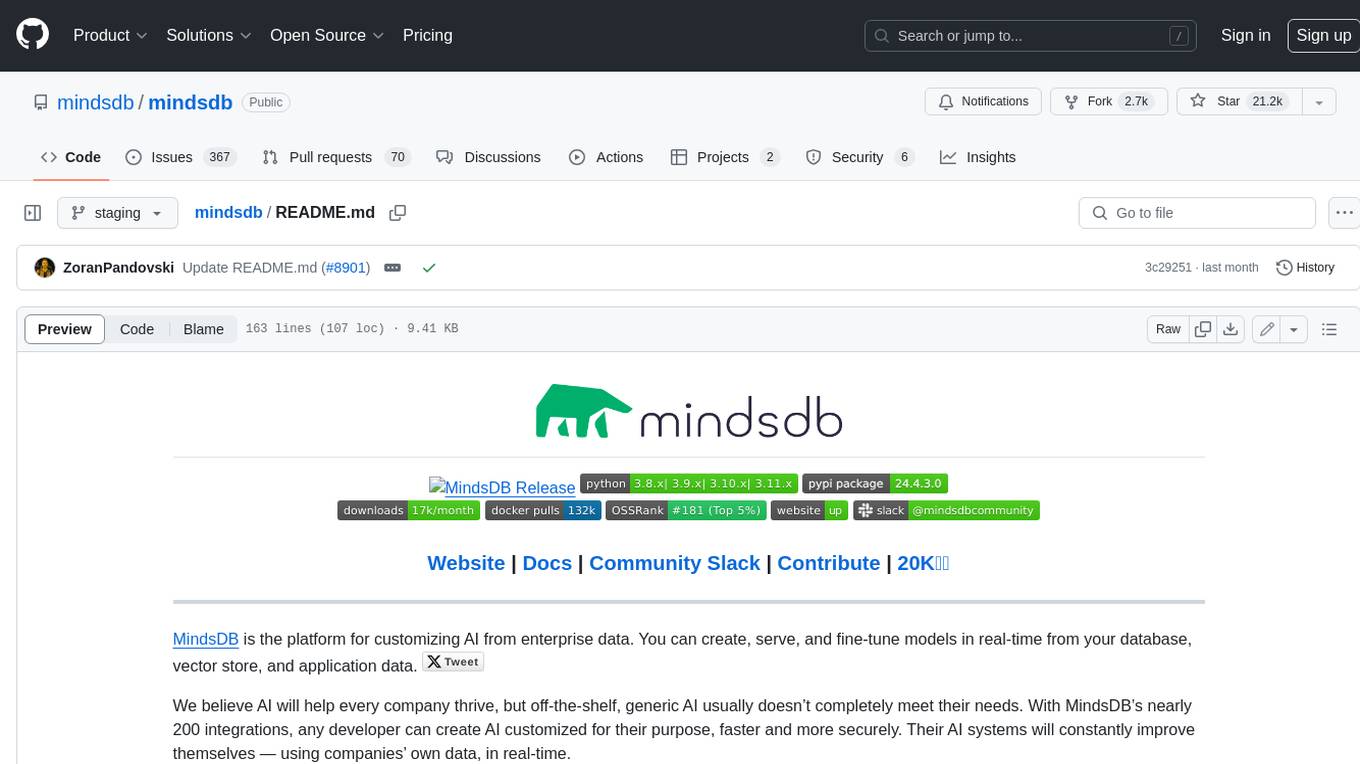Viewport: 1360px width, 764px height.
Task: Open the mindsdb owner link
Action: coord(96,102)
